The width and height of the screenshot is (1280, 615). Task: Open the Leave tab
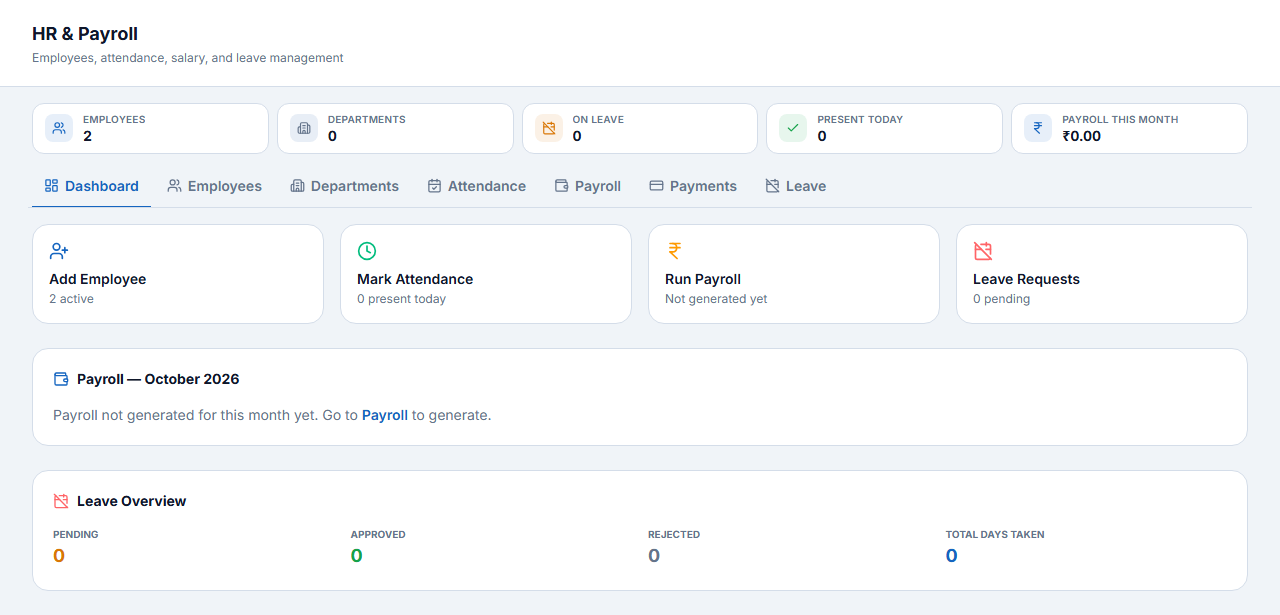[796, 186]
